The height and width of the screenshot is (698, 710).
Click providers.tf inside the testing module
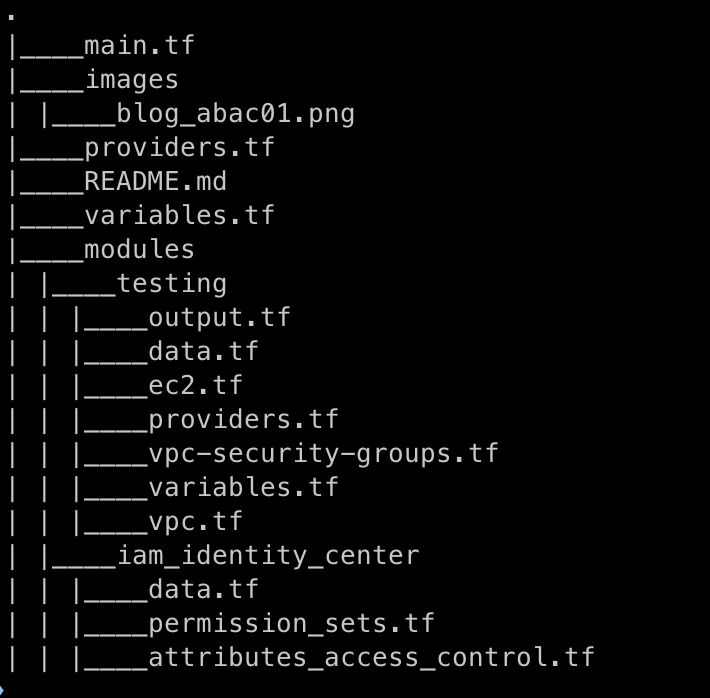pos(243,419)
